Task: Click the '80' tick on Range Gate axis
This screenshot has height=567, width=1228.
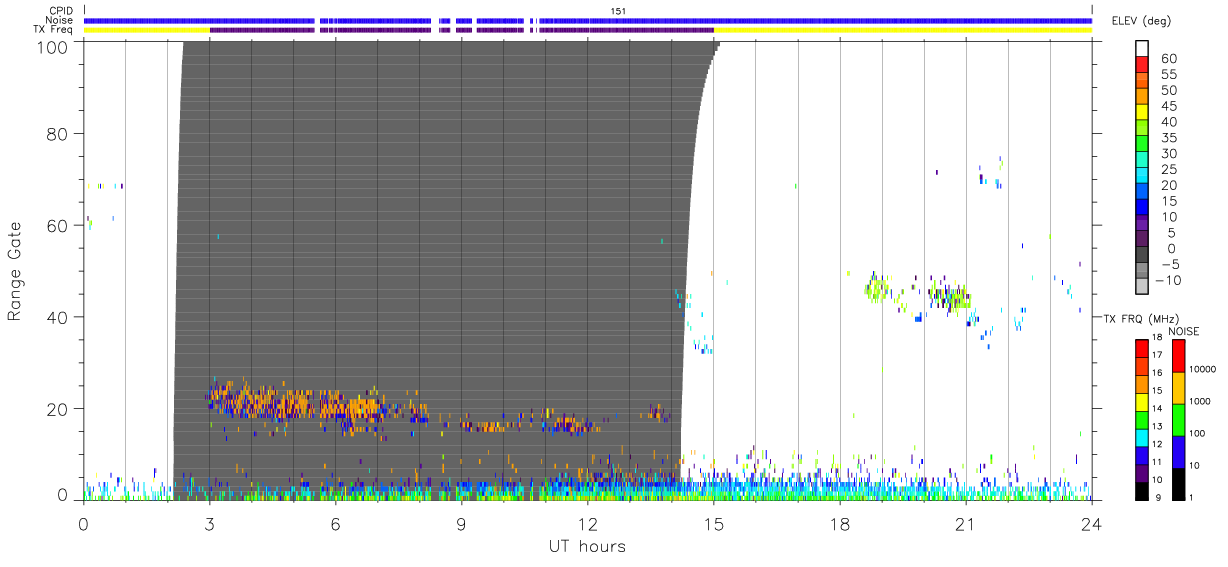Action: click(57, 133)
